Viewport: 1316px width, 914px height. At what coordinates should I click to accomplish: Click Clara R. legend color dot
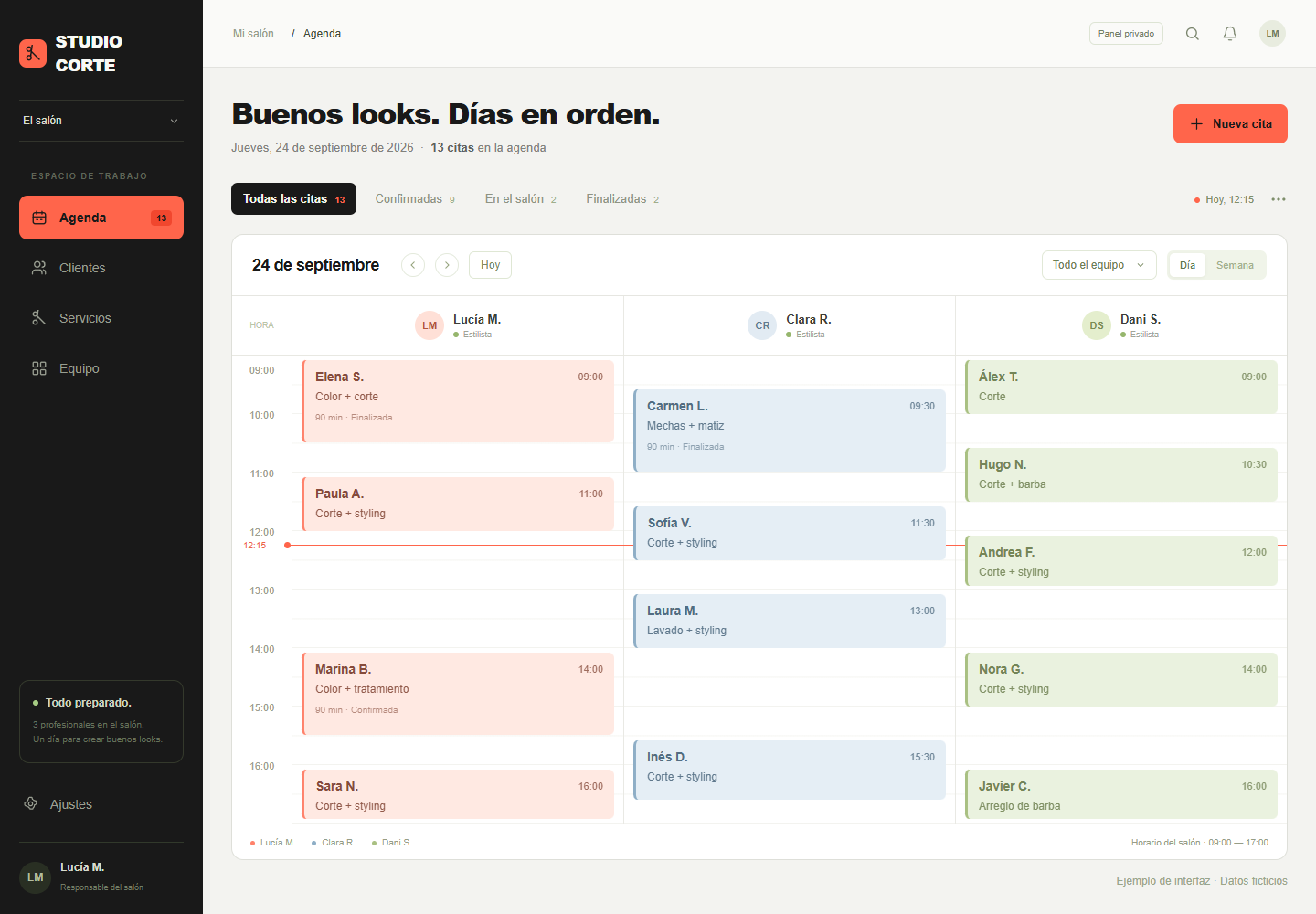point(313,843)
